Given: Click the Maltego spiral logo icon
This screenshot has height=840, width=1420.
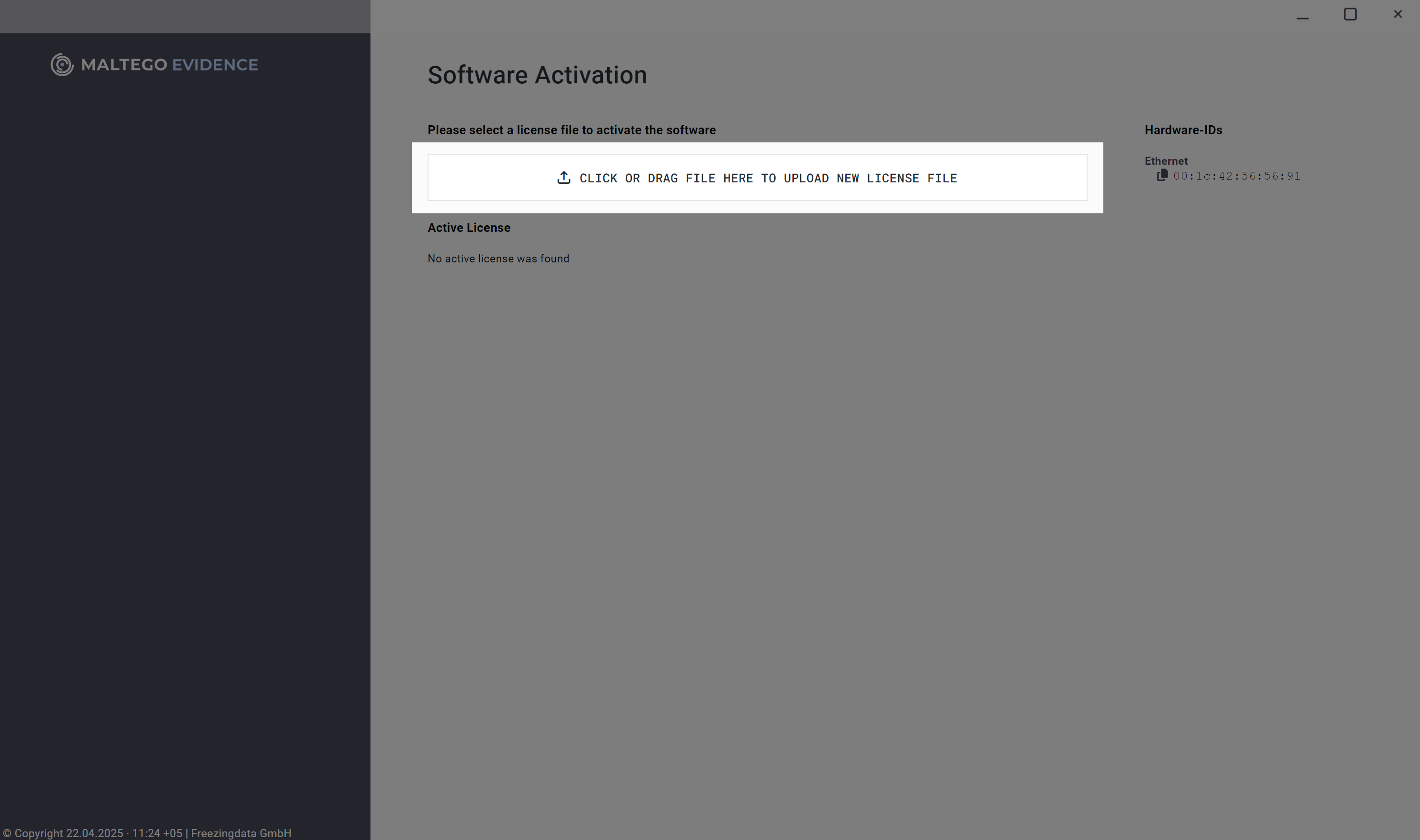Looking at the screenshot, I should (62, 65).
